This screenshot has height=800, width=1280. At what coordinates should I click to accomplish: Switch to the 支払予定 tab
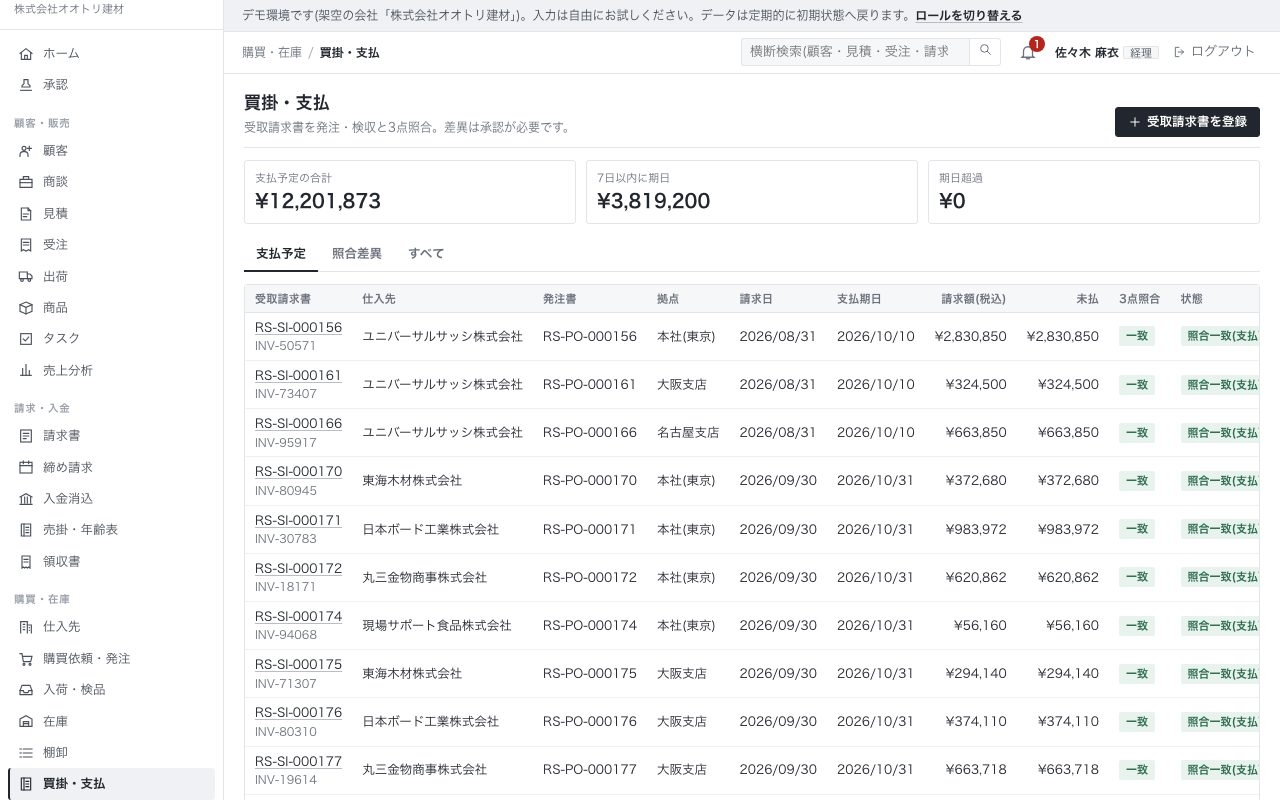281,254
